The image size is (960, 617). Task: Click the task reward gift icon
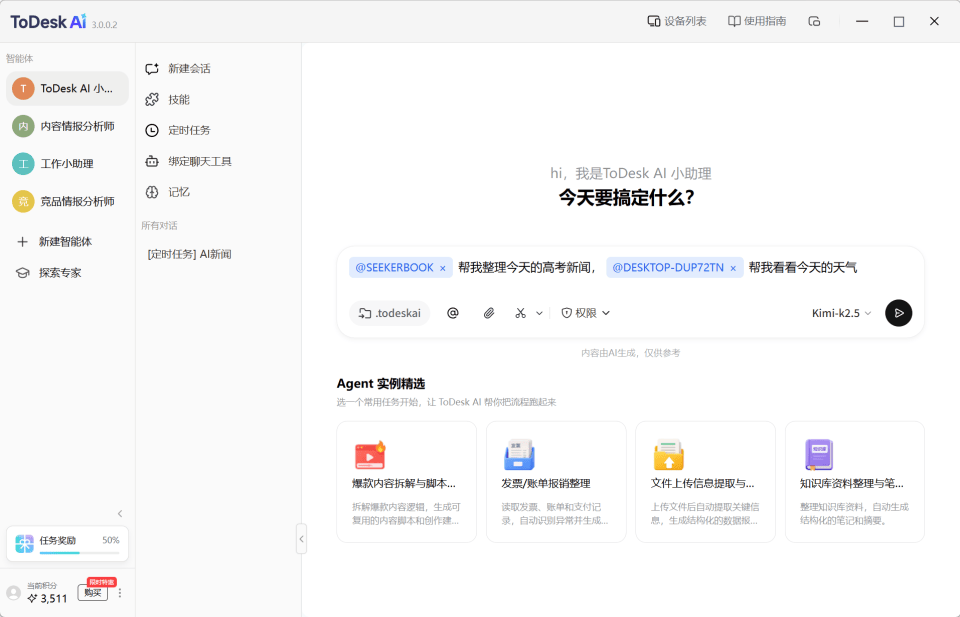[x=24, y=544]
